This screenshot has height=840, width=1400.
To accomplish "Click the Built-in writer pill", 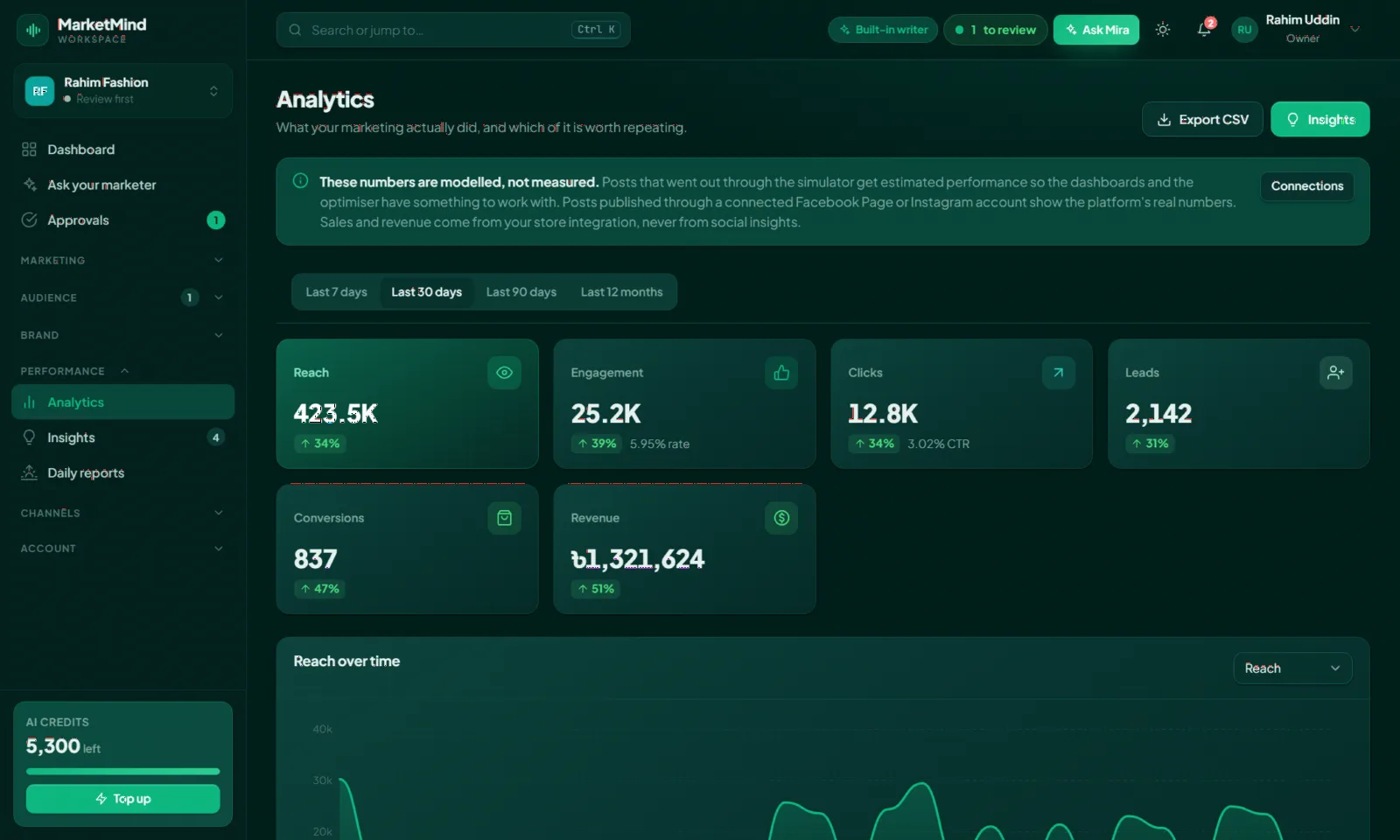I will point(883,30).
